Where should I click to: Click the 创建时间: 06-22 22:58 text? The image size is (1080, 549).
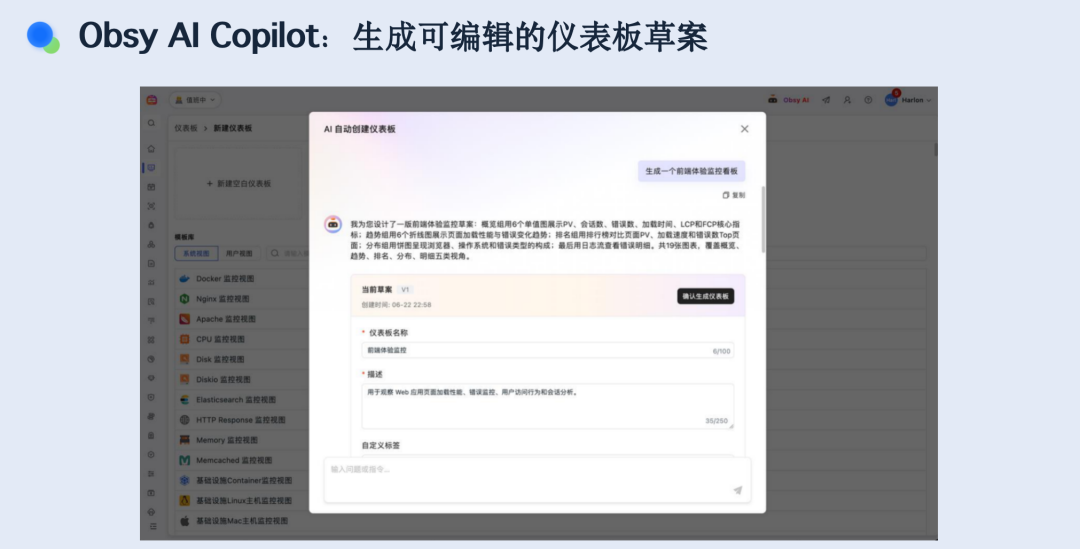tap(397, 304)
